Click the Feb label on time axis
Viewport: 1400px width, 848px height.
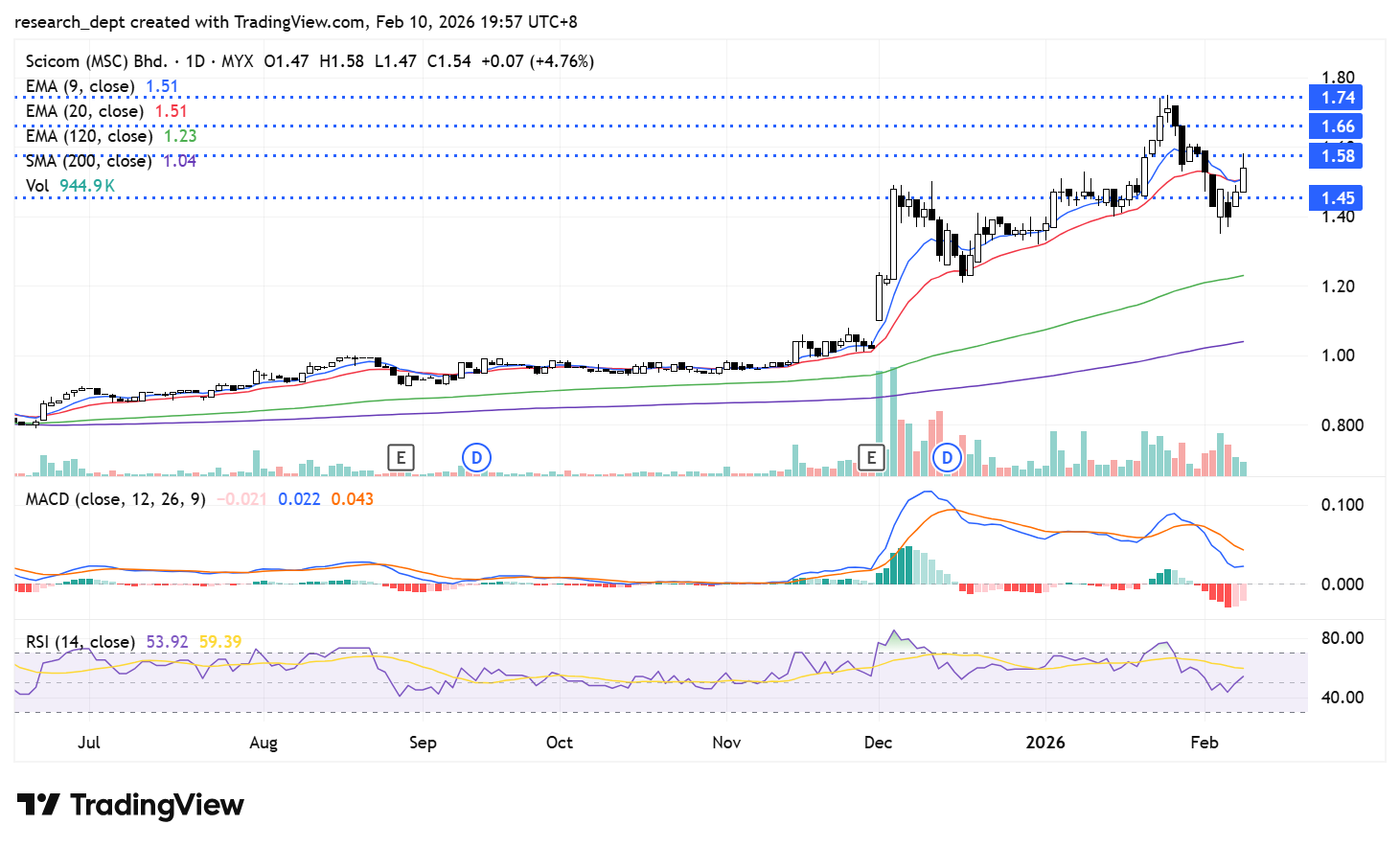(1204, 743)
